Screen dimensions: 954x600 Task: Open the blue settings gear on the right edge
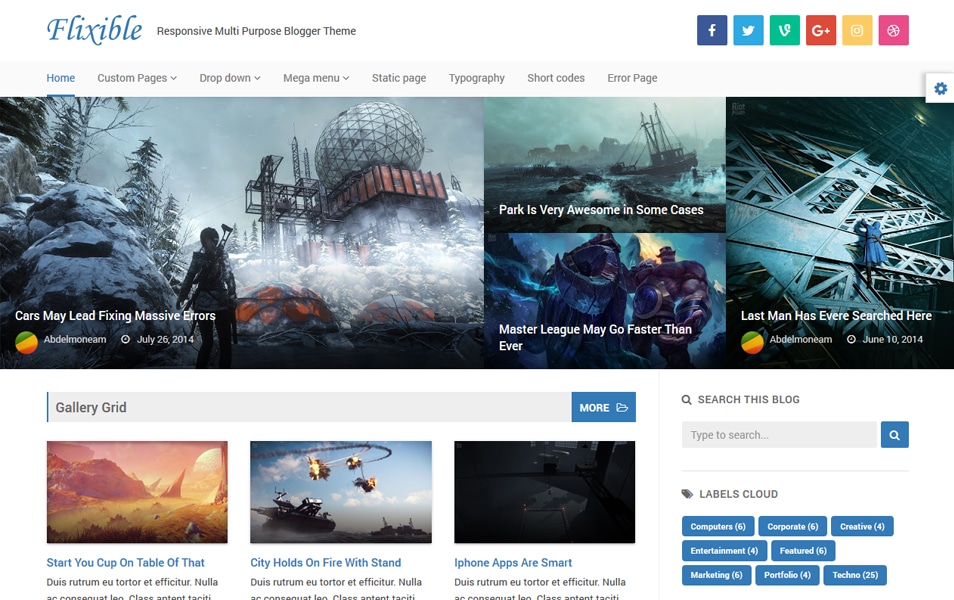pos(939,88)
